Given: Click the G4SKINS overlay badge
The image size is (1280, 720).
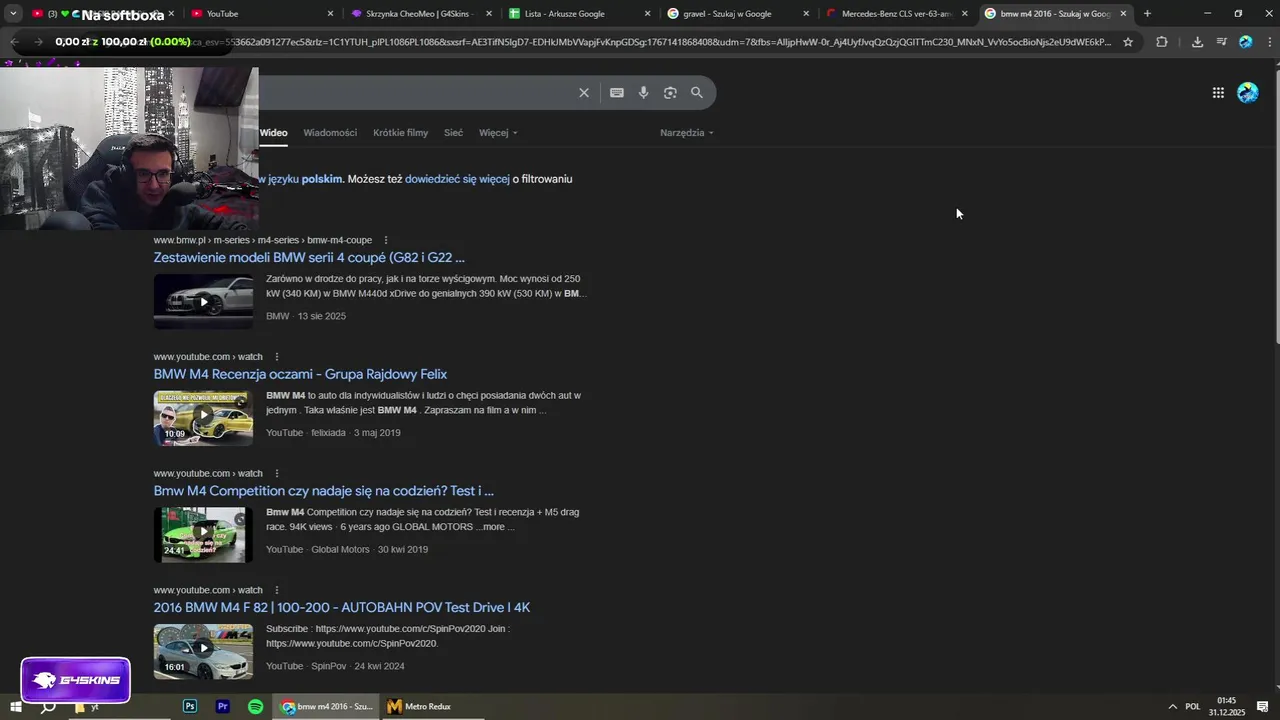Looking at the screenshot, I should tap(76, 680).
